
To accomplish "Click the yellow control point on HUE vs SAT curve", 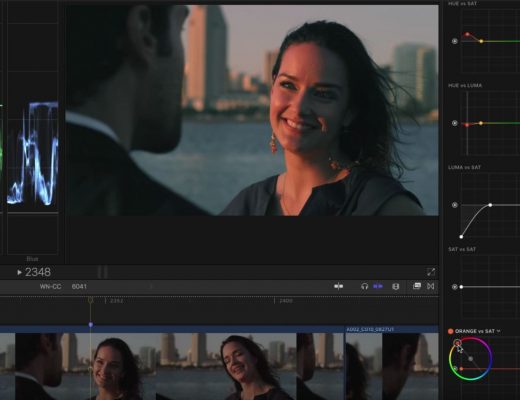I will coord(481,41).
